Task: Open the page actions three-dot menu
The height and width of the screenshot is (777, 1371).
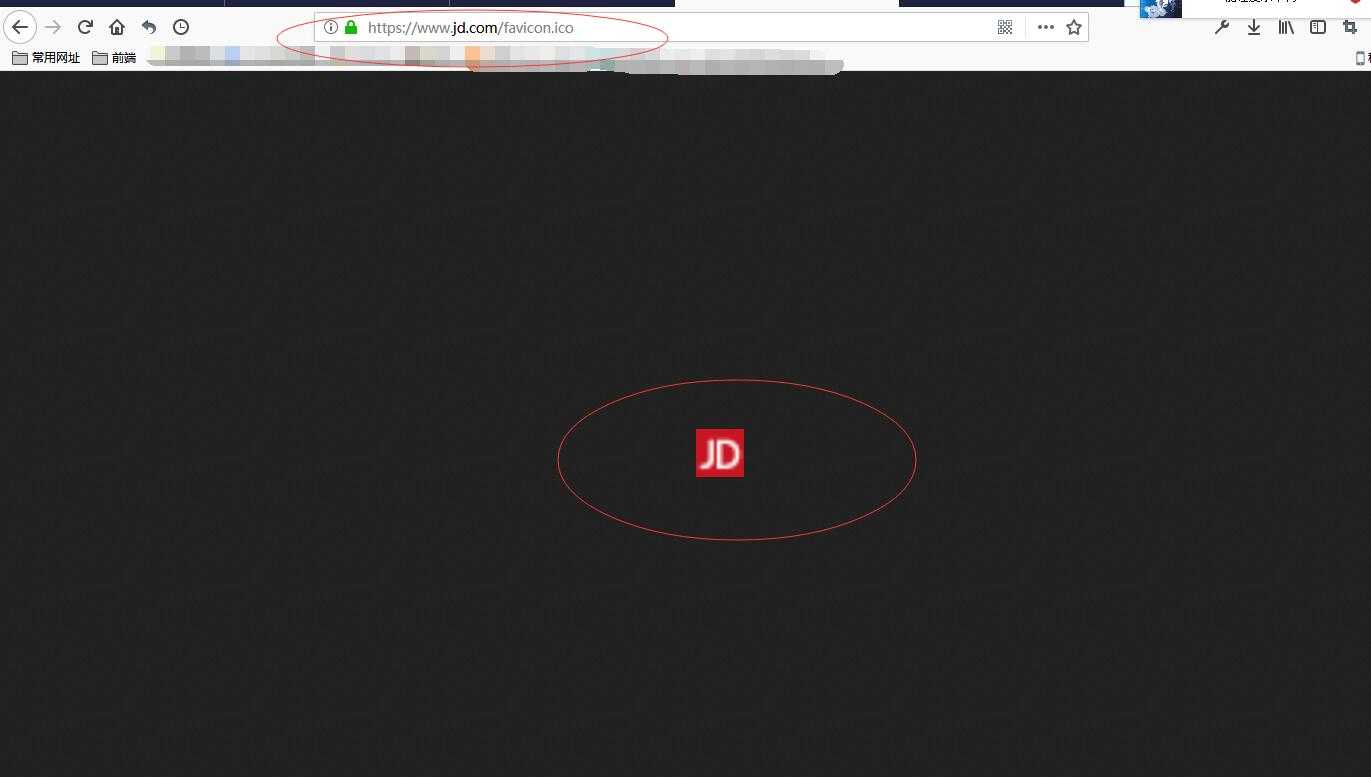Action: 1046,27
